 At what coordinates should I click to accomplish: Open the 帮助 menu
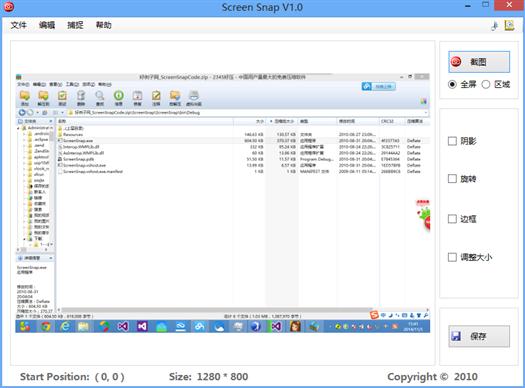[x=103, y=25]
